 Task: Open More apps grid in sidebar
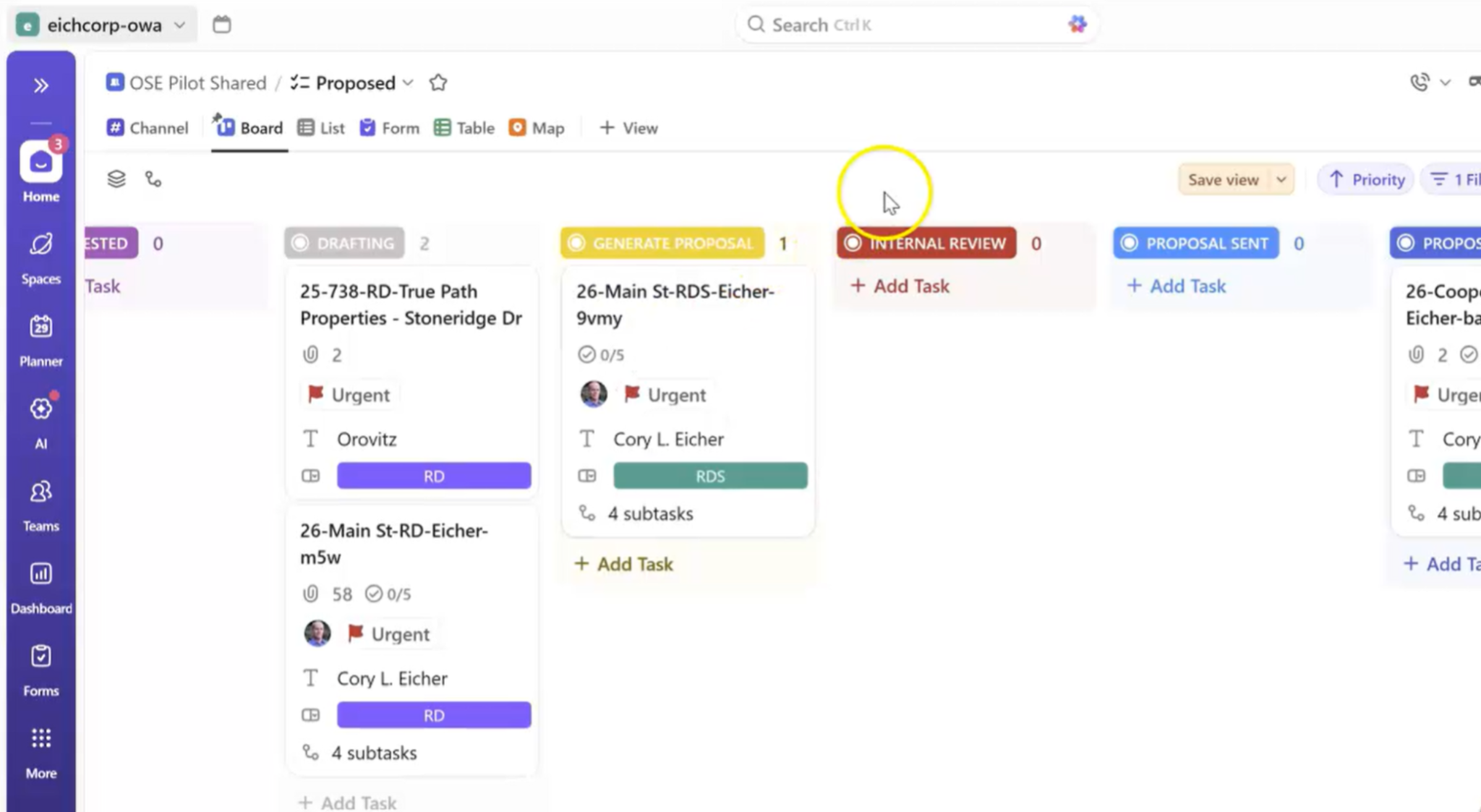point(40,753)
